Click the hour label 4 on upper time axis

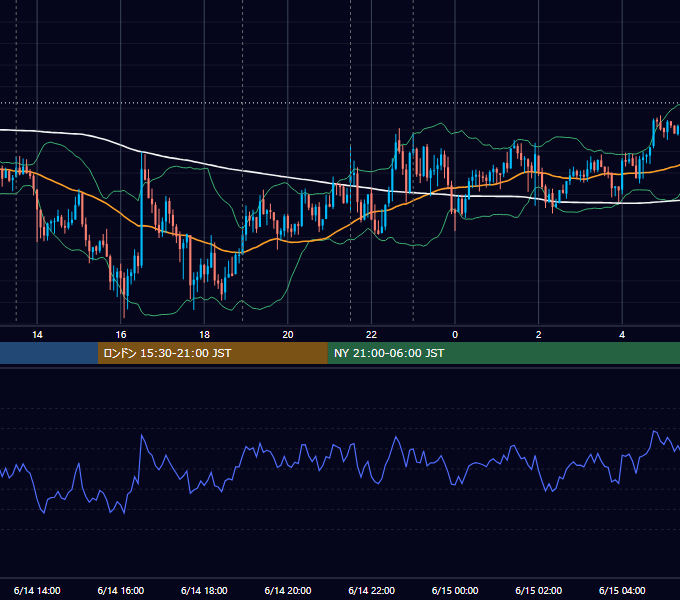[x=622, y=335]
